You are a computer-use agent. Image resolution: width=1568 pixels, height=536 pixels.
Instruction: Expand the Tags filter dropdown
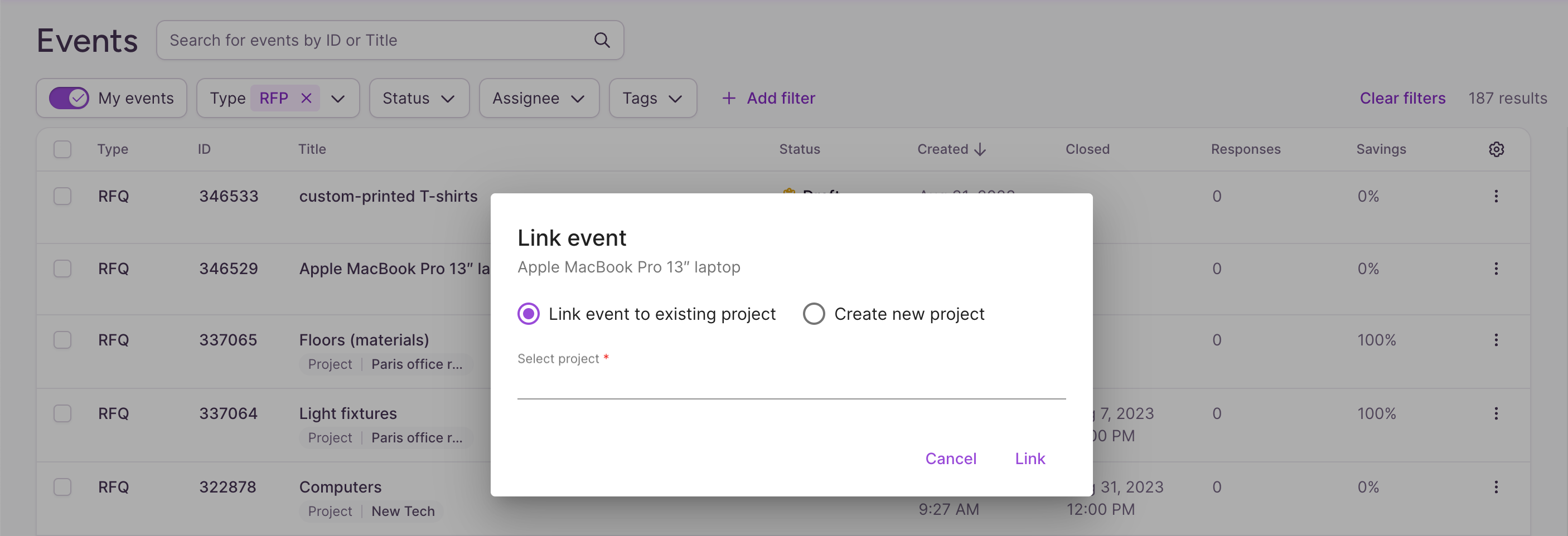[x=652, y=98]
